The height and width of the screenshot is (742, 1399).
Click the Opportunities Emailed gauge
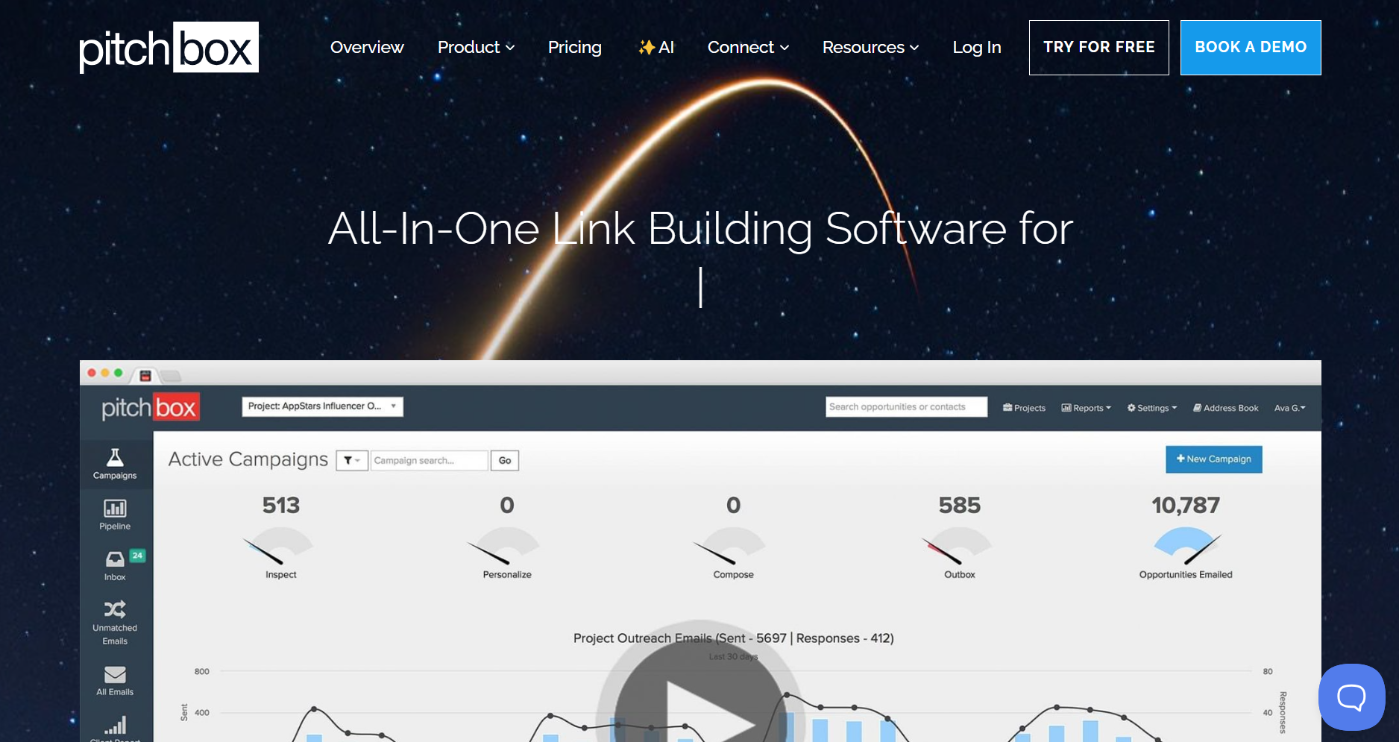point(1186,545)
